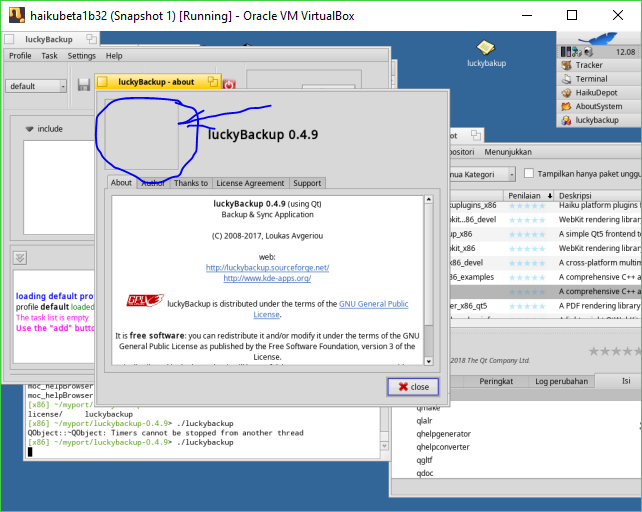The image size is (642, 512).
Task: Open the Menunjukkan menu in HaikuDepot
Action: [508, 152]
